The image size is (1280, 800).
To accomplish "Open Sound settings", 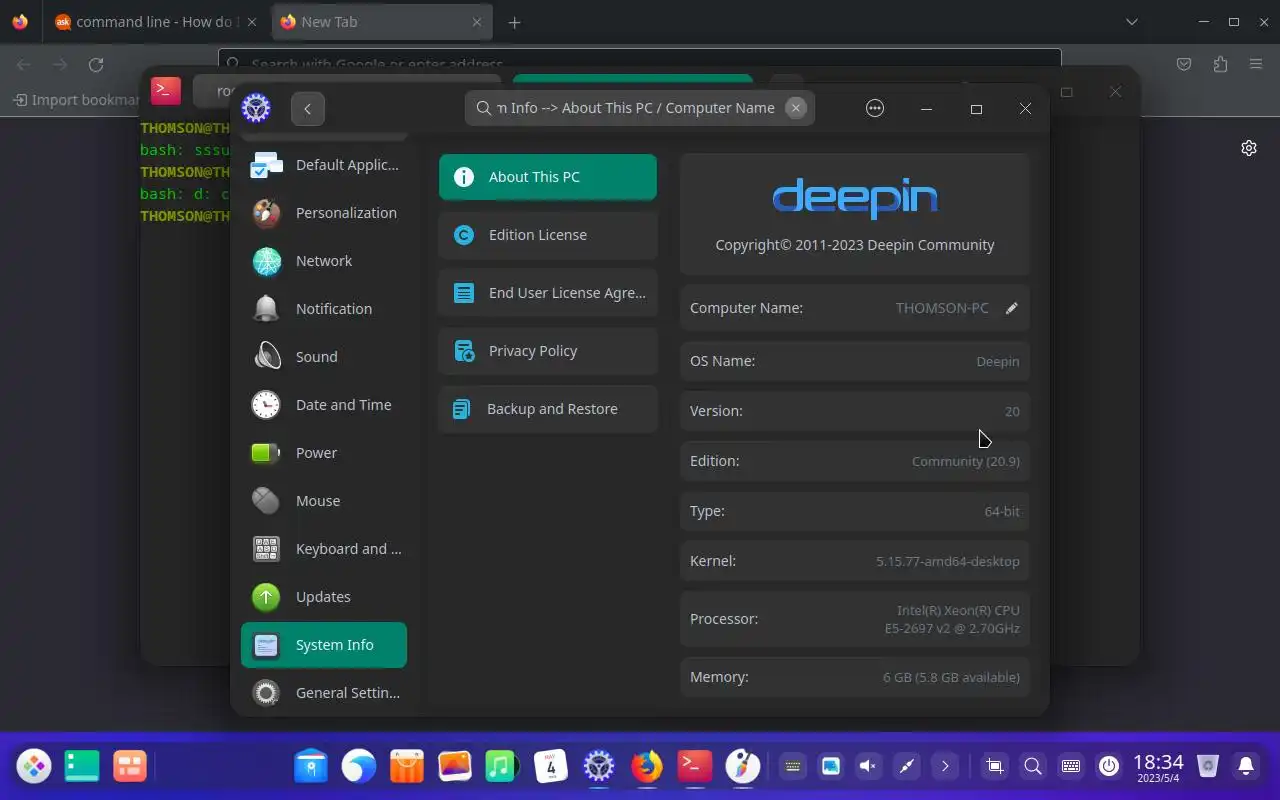I will (x=324, y=357).
